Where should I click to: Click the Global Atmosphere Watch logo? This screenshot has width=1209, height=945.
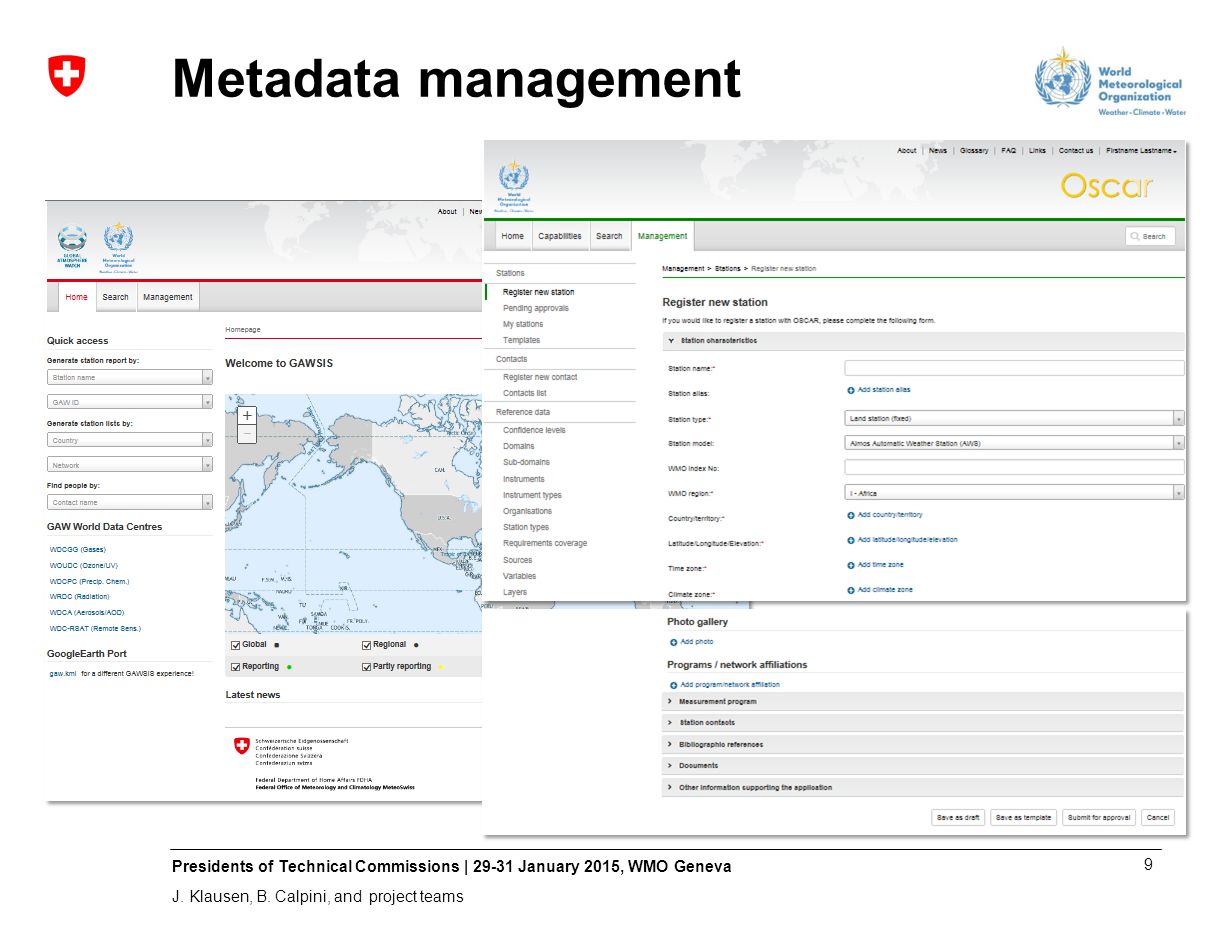[x=72, y=243]
